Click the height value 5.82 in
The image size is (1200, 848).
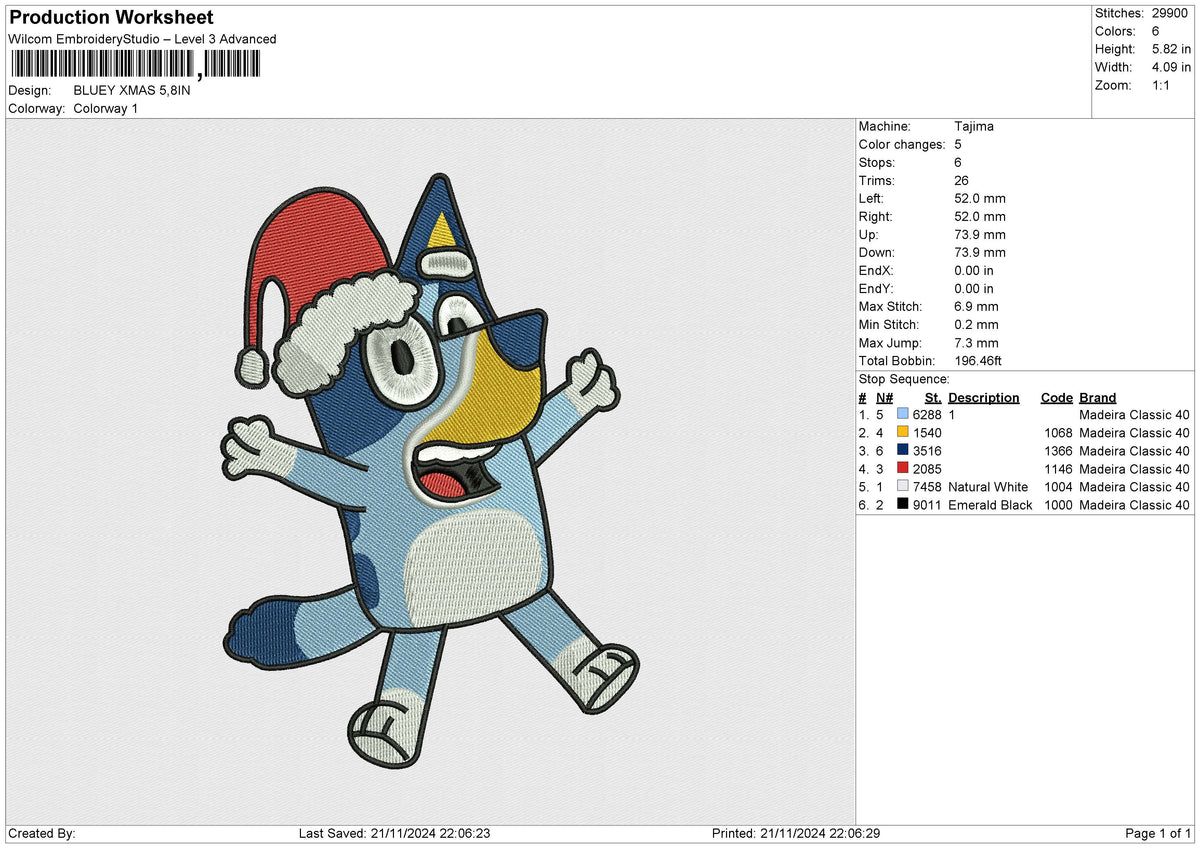[1171, 49]
